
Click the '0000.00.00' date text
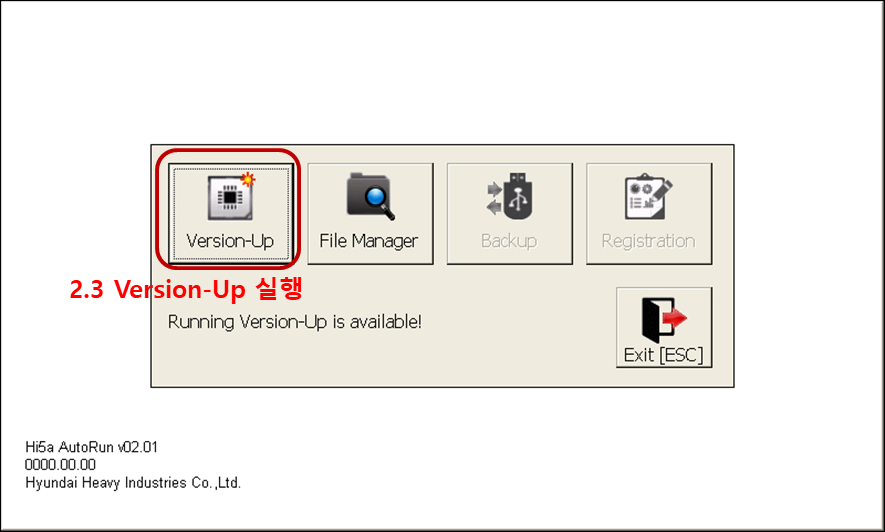coord(60,465)
